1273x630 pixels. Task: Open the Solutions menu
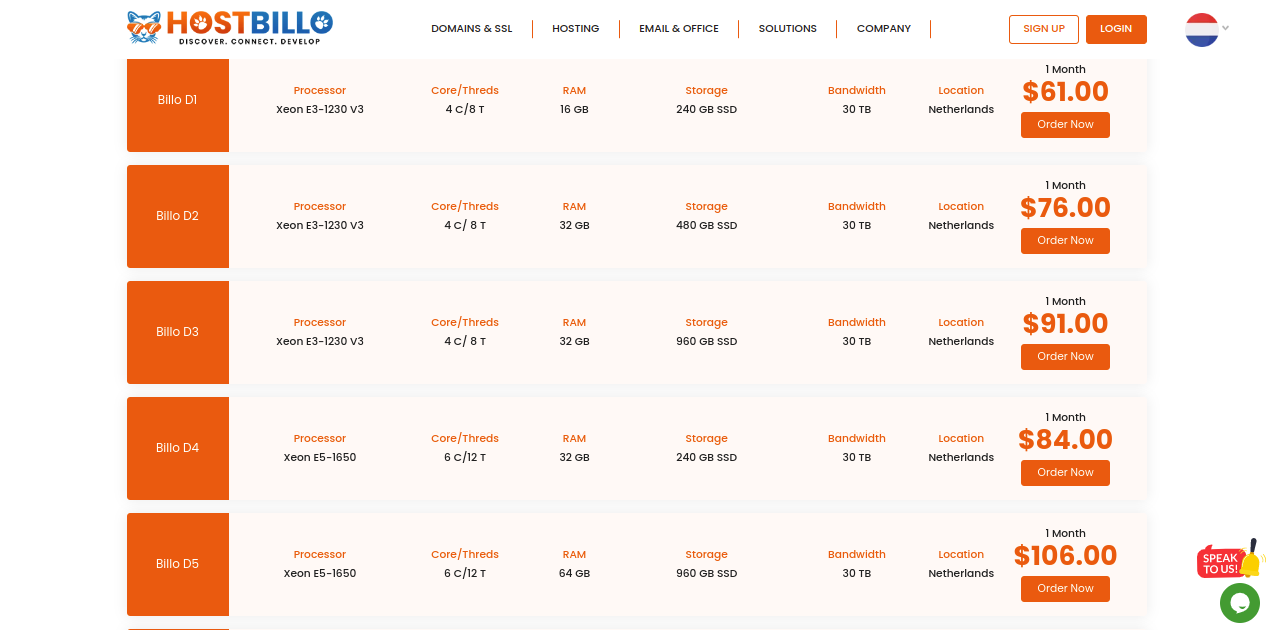point(788,29)
